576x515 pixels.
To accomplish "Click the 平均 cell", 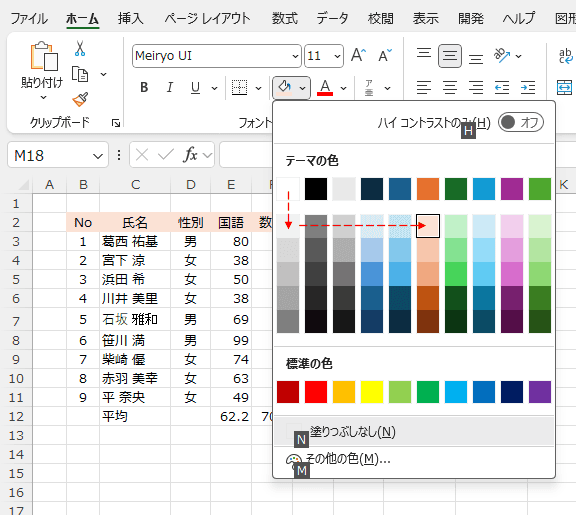I will [x=135, y=416].
